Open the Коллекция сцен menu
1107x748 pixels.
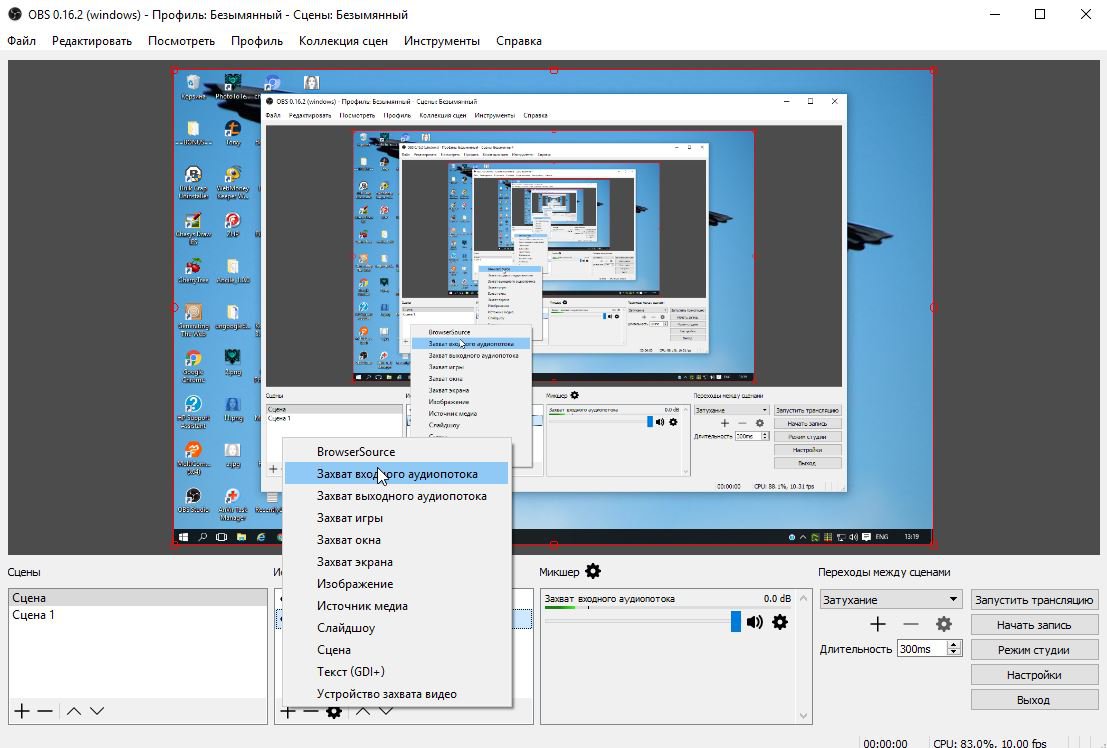[343, 41]
